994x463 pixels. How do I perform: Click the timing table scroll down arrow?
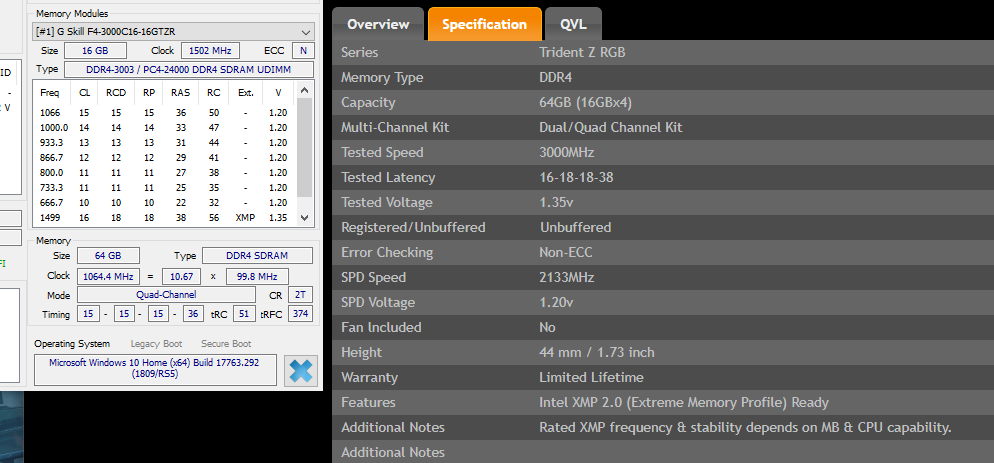304,217
